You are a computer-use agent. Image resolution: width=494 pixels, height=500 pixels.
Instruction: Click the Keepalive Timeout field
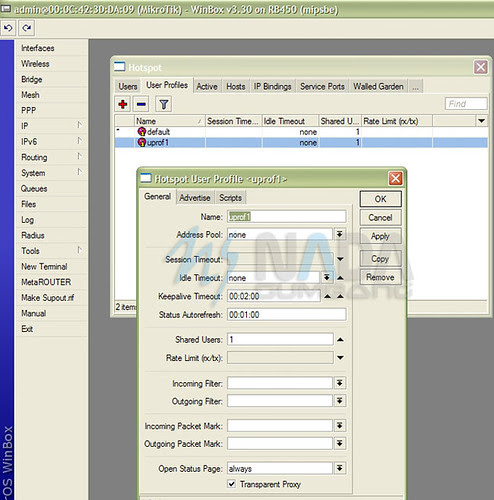pos(274,296)
